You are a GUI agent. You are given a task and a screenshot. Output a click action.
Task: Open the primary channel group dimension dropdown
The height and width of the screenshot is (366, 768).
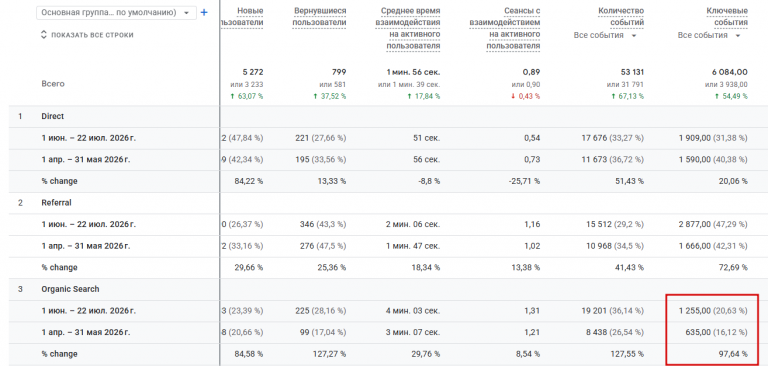(x=117, y=13)
